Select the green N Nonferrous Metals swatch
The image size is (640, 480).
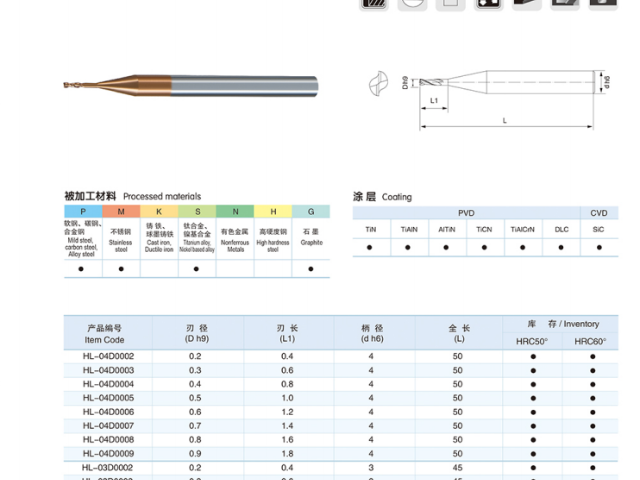235,212
